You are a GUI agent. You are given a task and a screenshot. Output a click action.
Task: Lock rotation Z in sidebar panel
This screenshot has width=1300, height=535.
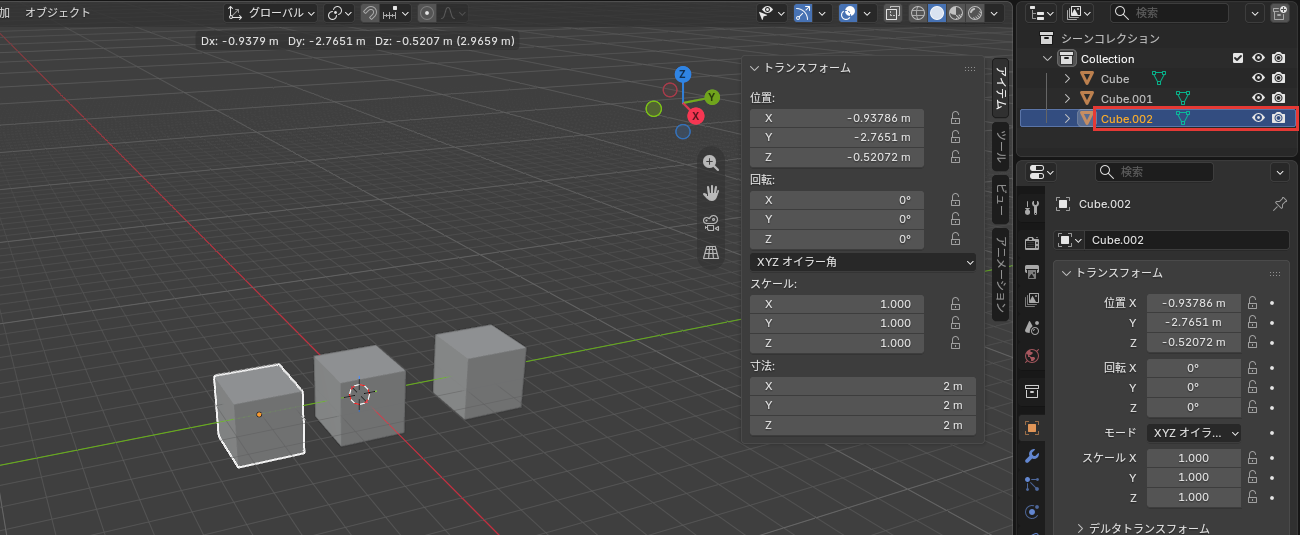pyautogui.click(x=955, y=240)
